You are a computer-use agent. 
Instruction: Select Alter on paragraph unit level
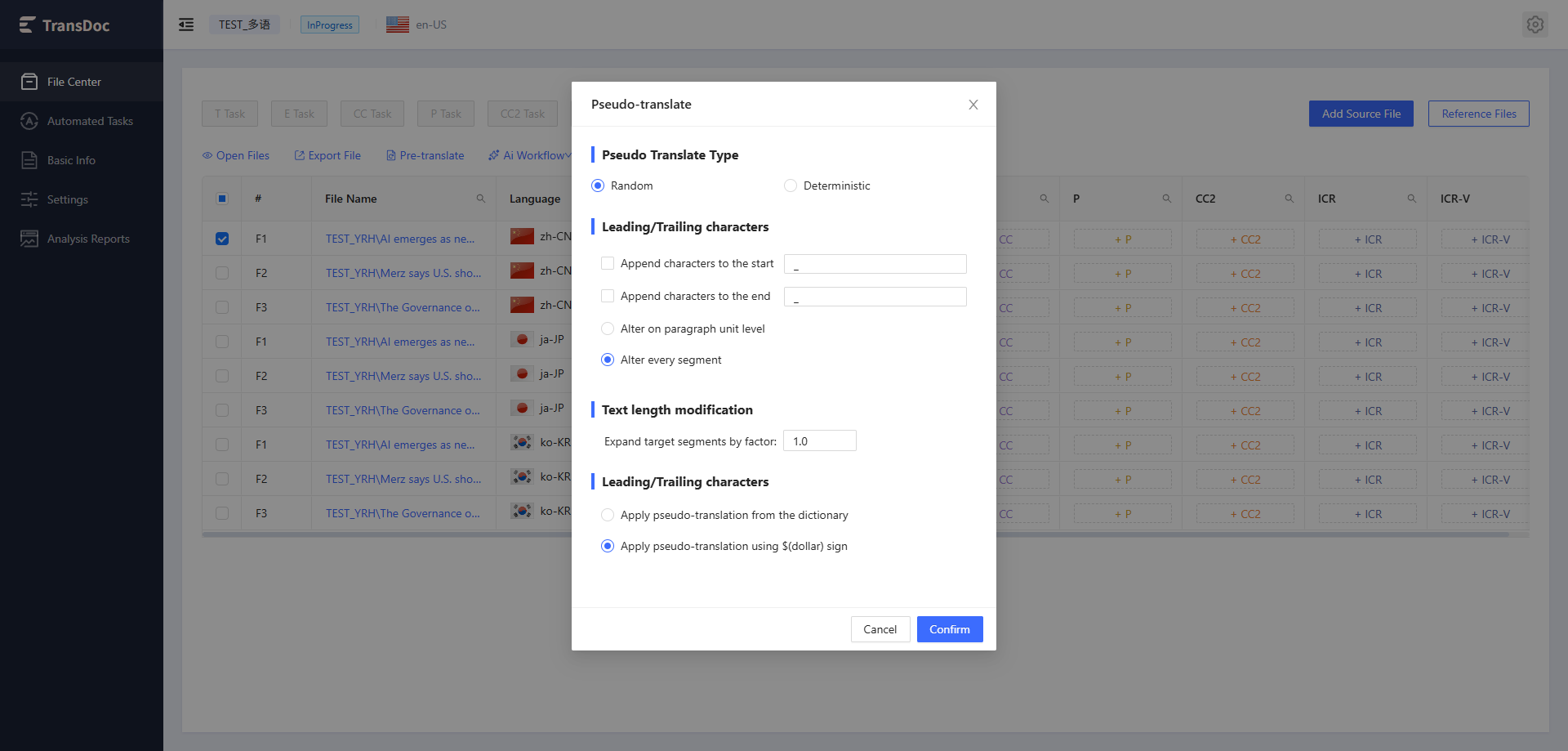(x=608, y=329)
